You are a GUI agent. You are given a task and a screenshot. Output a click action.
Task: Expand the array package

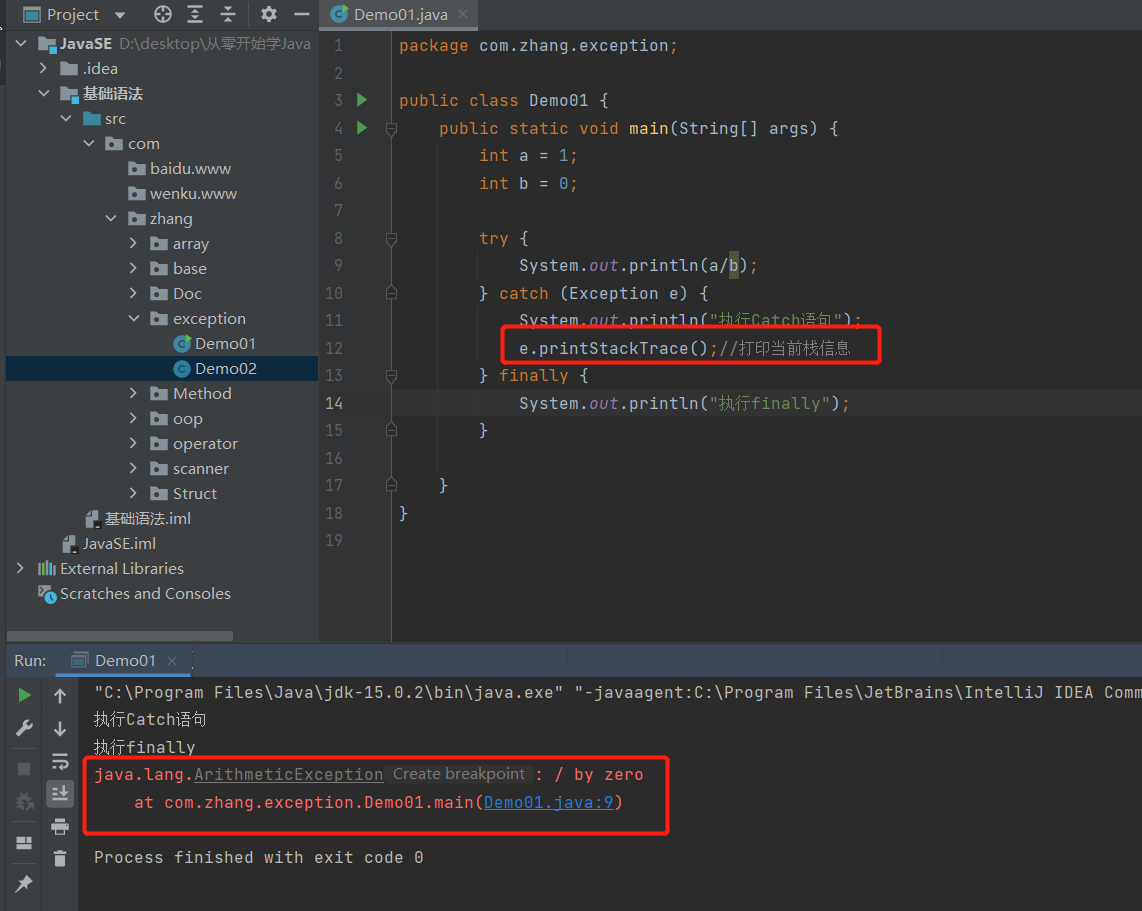(133, 243)
